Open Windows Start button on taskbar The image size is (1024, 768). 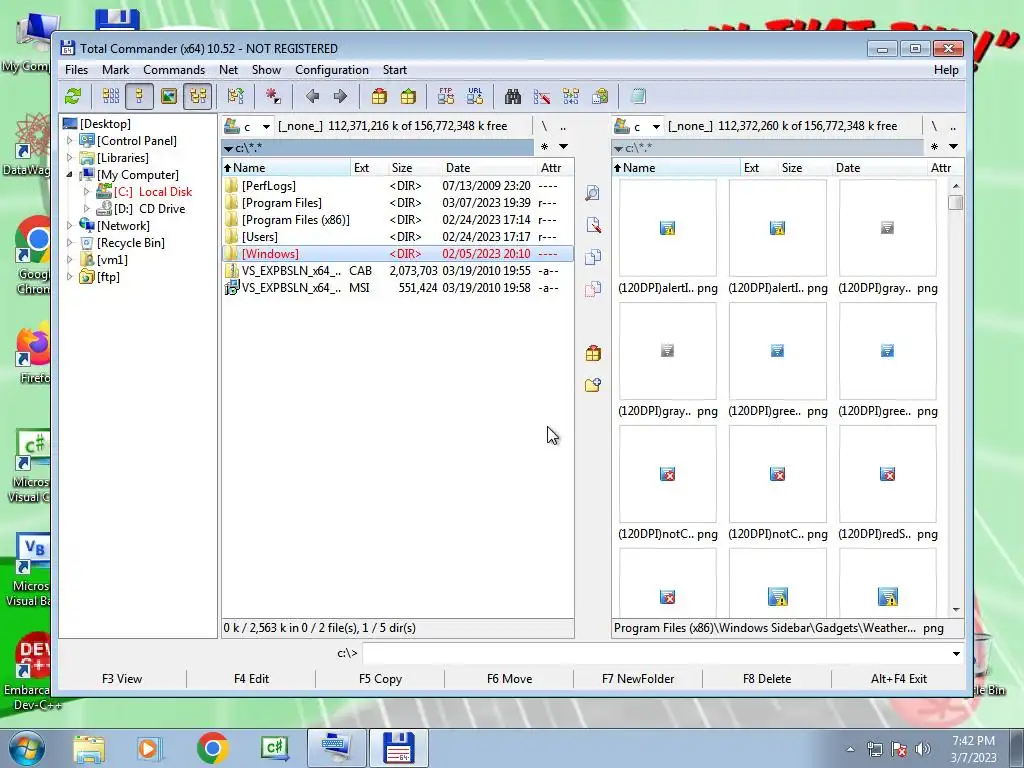(x=27, y=749)
